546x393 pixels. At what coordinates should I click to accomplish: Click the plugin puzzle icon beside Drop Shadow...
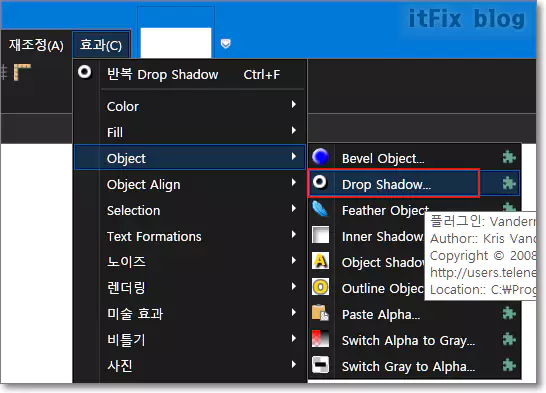click(x=509, y=183)
